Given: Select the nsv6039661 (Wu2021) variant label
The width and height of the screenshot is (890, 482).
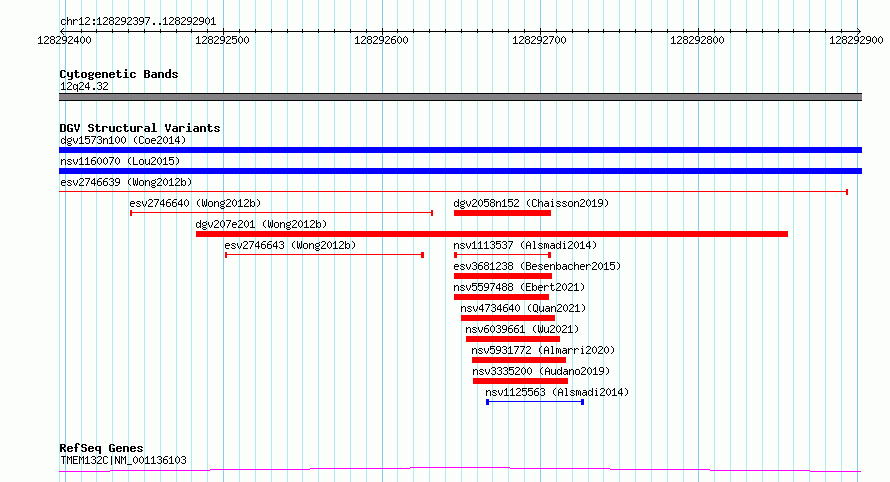Looking at the screenshot, I should (522, 329).
